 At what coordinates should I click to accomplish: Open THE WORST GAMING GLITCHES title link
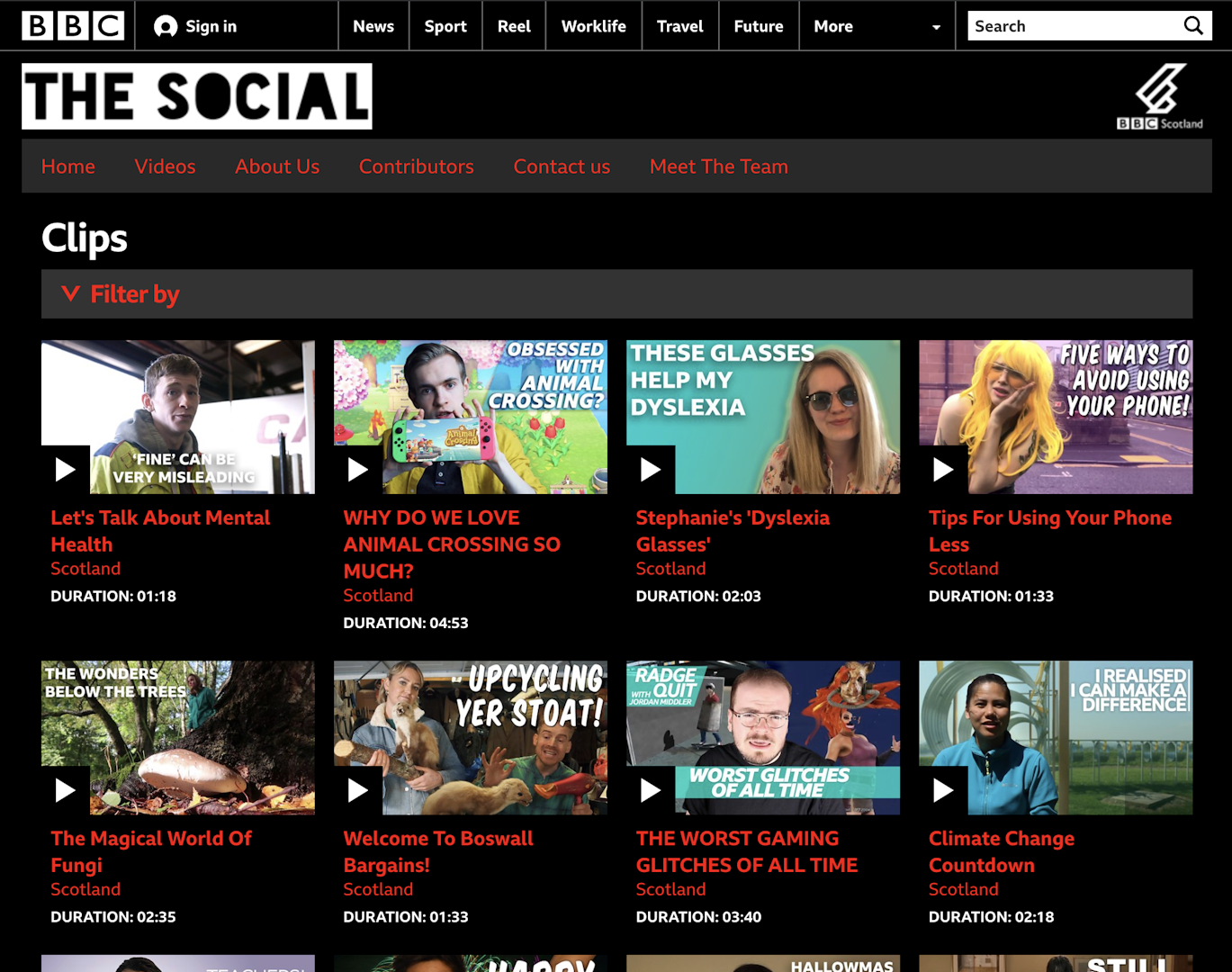pos(747,851)
